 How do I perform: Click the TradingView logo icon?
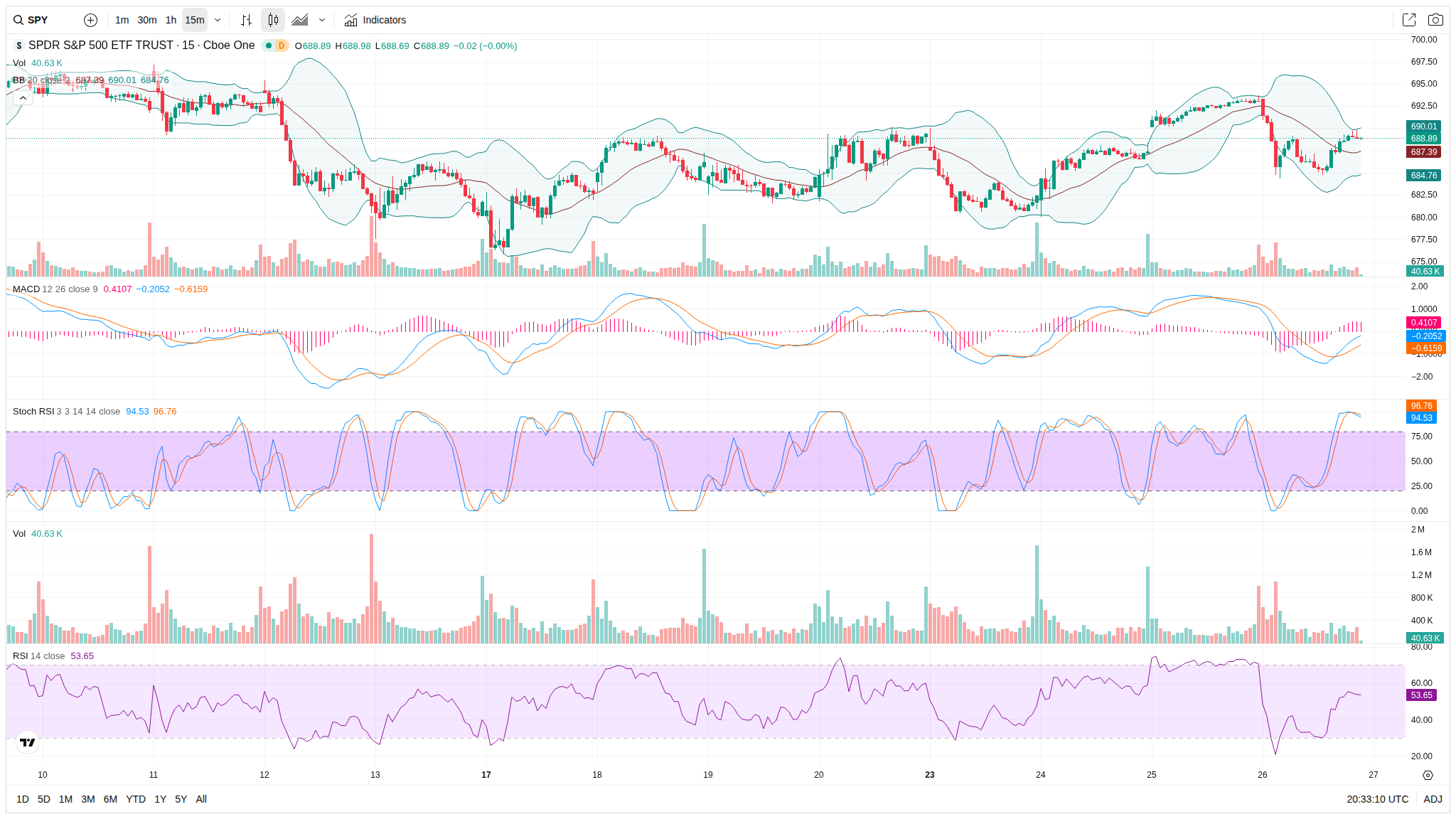coord(28,742)
